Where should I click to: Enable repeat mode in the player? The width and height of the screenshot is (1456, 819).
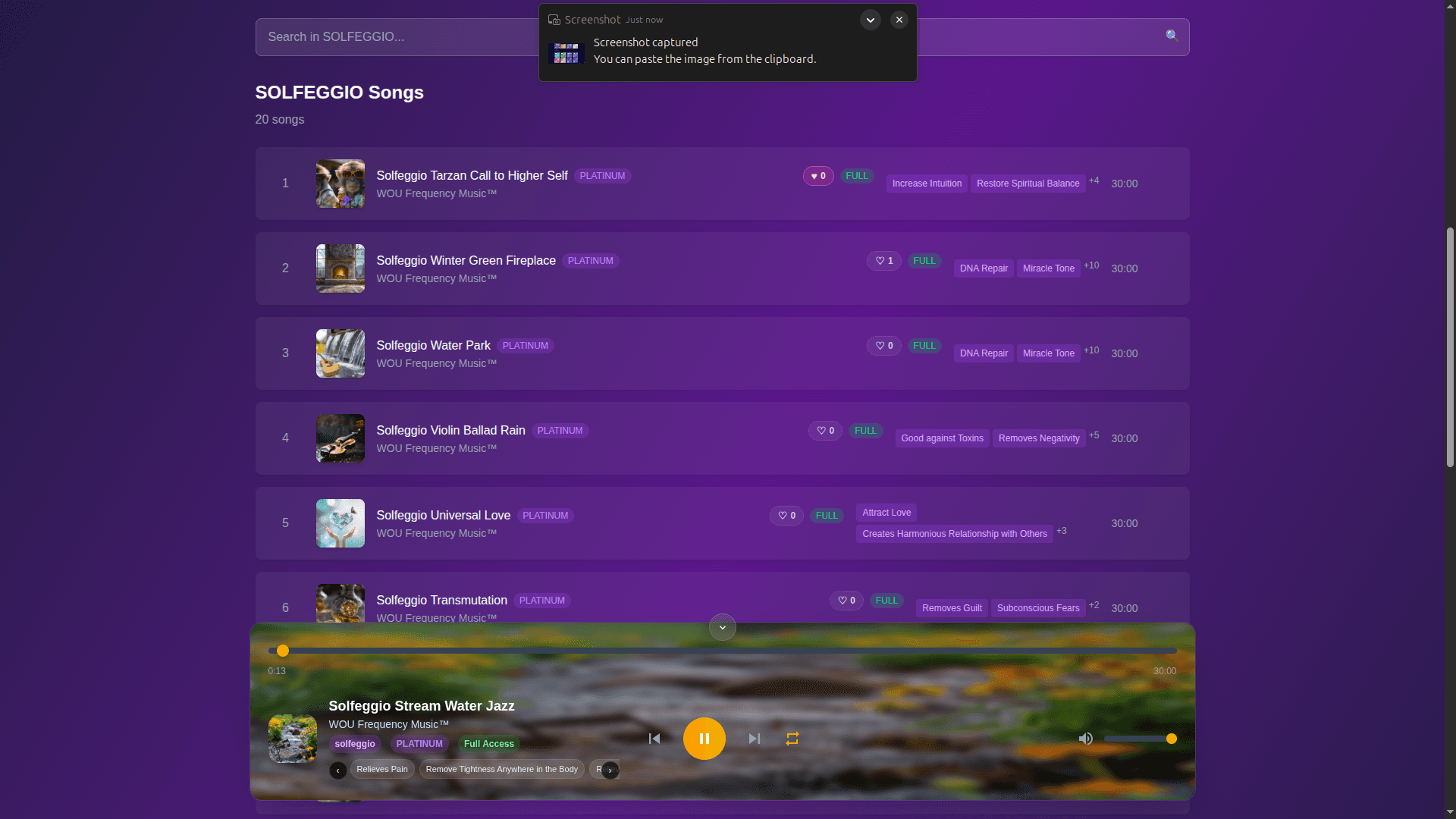(792, 738)
